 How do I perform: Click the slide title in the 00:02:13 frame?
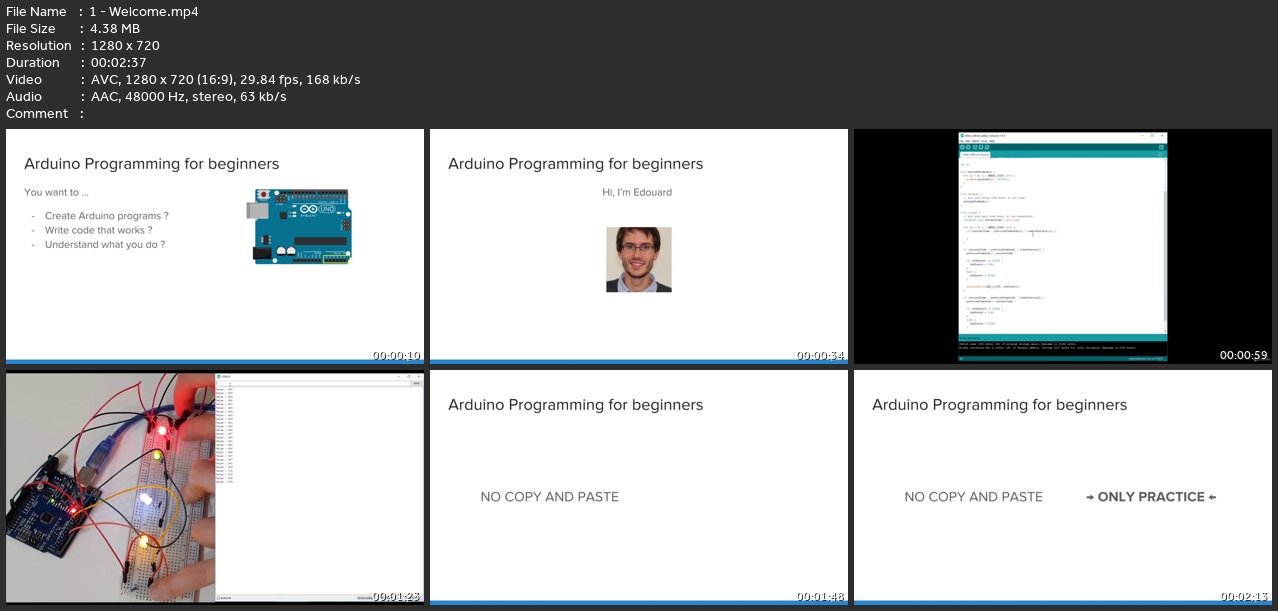point(999,405)
